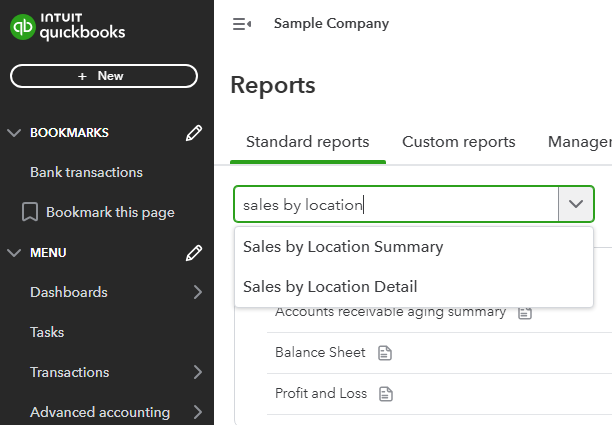612x425 pixels.
Task: Click the report icon next to Profit and Loss
Action: (386, 394)
